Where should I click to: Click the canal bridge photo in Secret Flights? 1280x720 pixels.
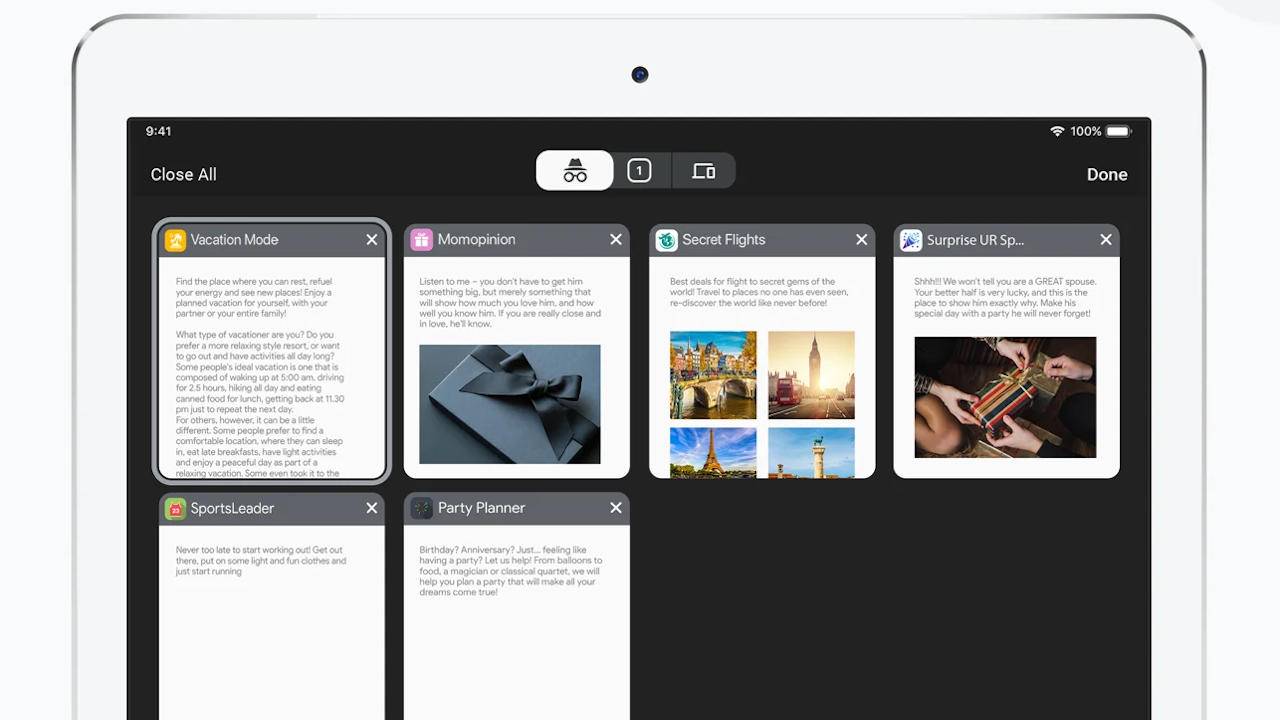click(x=713, y=375)
